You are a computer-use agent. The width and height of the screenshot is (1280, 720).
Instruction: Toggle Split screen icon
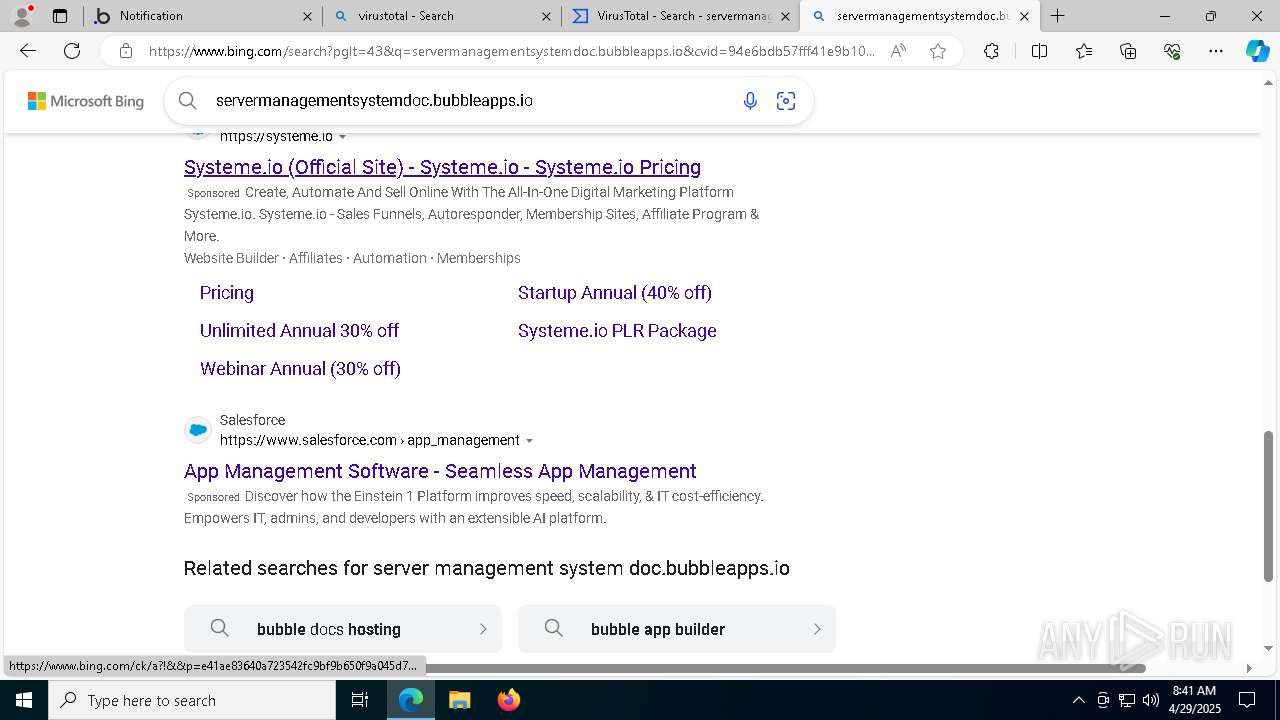pyautogui.click(x=1039, y=51)
